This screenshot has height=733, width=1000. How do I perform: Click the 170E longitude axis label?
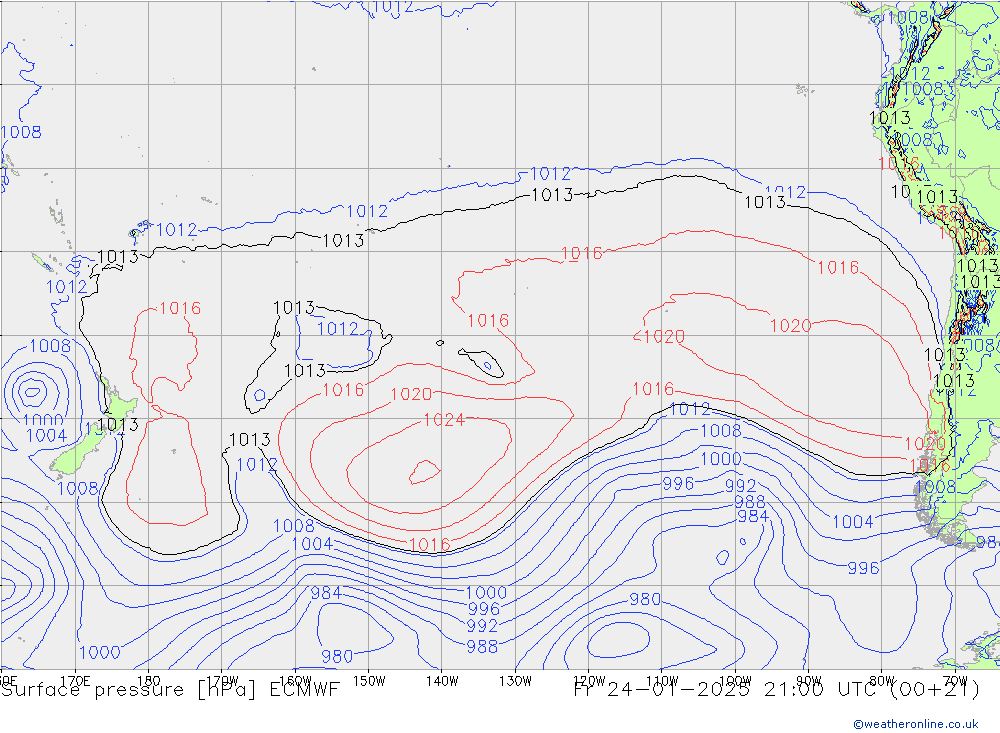point(76,680)
